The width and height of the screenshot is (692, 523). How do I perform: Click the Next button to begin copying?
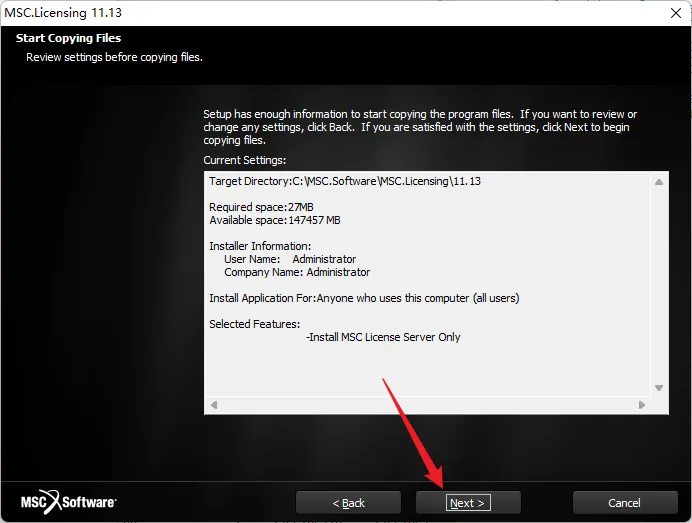point(468,503)
